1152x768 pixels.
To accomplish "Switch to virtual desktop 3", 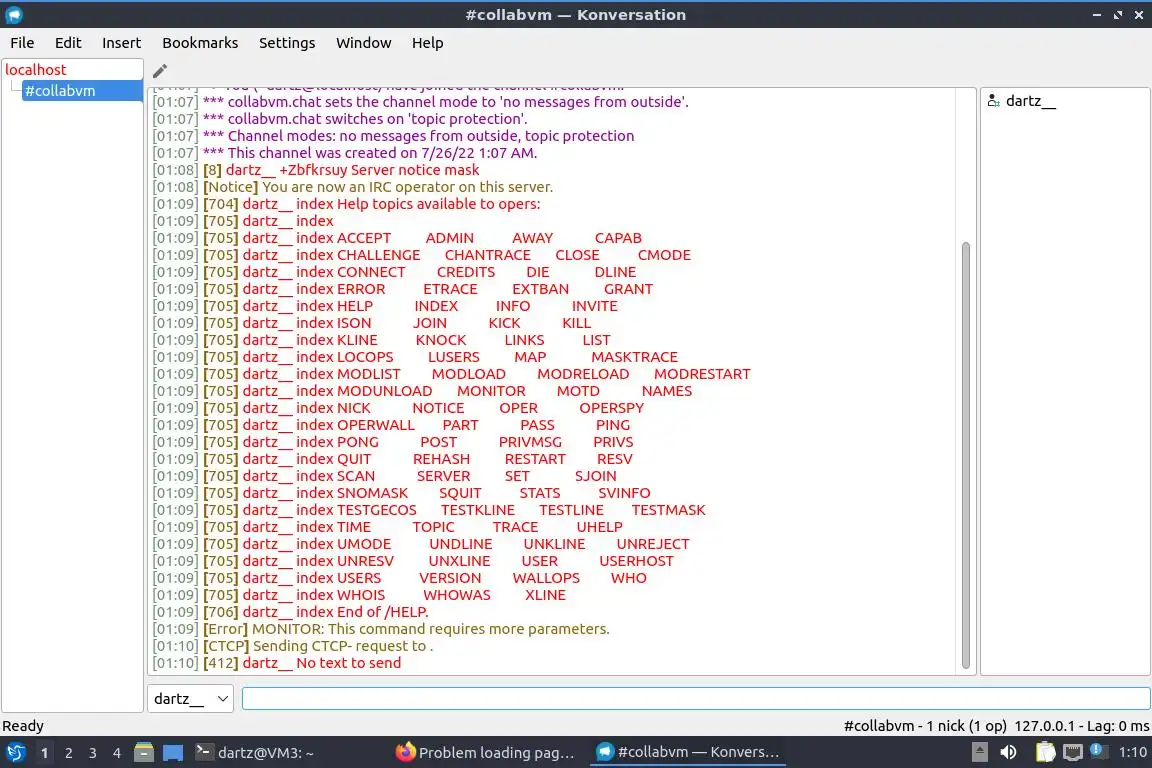I will click(x=93, y=753).
